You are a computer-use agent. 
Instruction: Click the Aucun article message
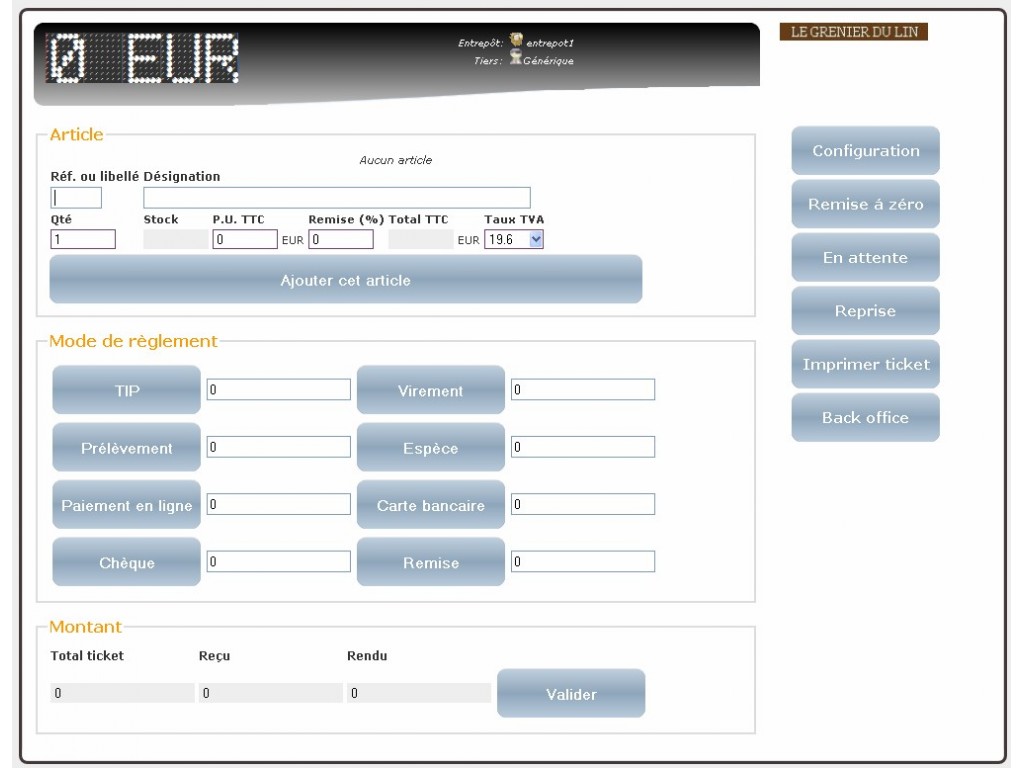(x=396, y=160)
